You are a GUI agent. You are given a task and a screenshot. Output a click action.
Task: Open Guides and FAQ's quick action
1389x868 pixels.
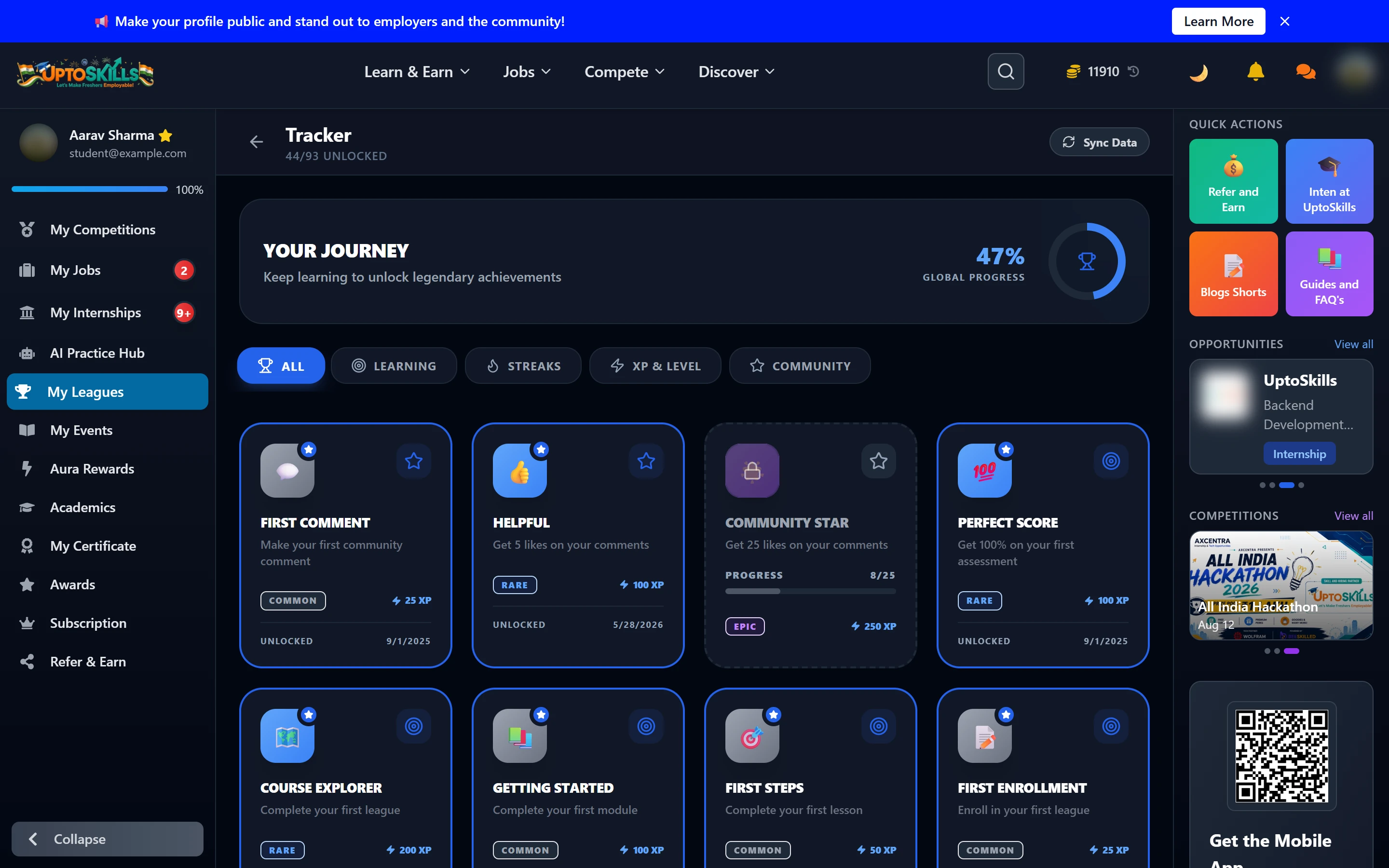(1329, 274)
